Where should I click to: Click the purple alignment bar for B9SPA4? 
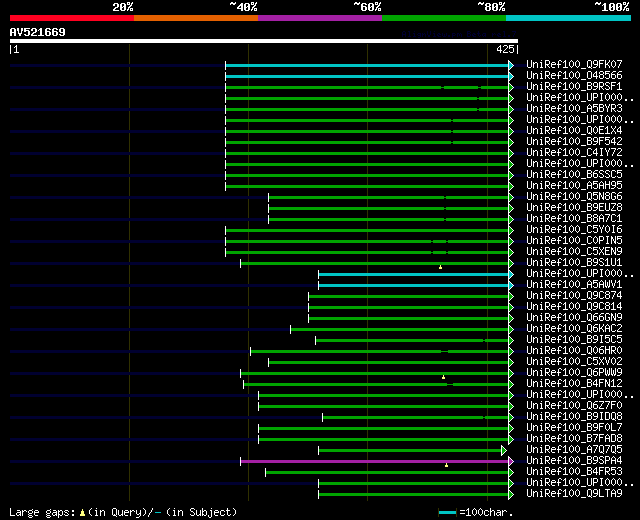374,462
